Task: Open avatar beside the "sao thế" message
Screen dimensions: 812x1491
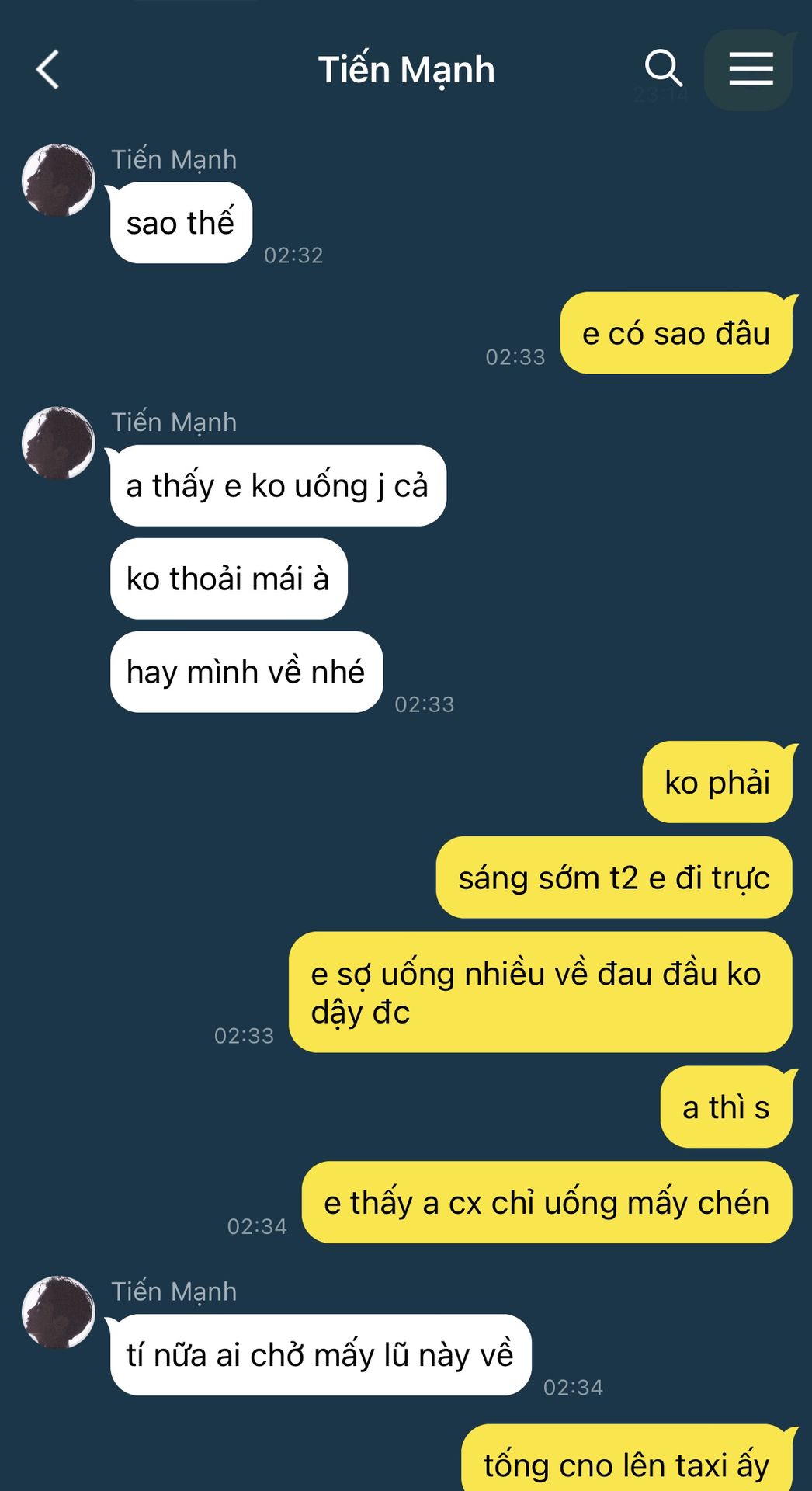Action: (58, 180)
